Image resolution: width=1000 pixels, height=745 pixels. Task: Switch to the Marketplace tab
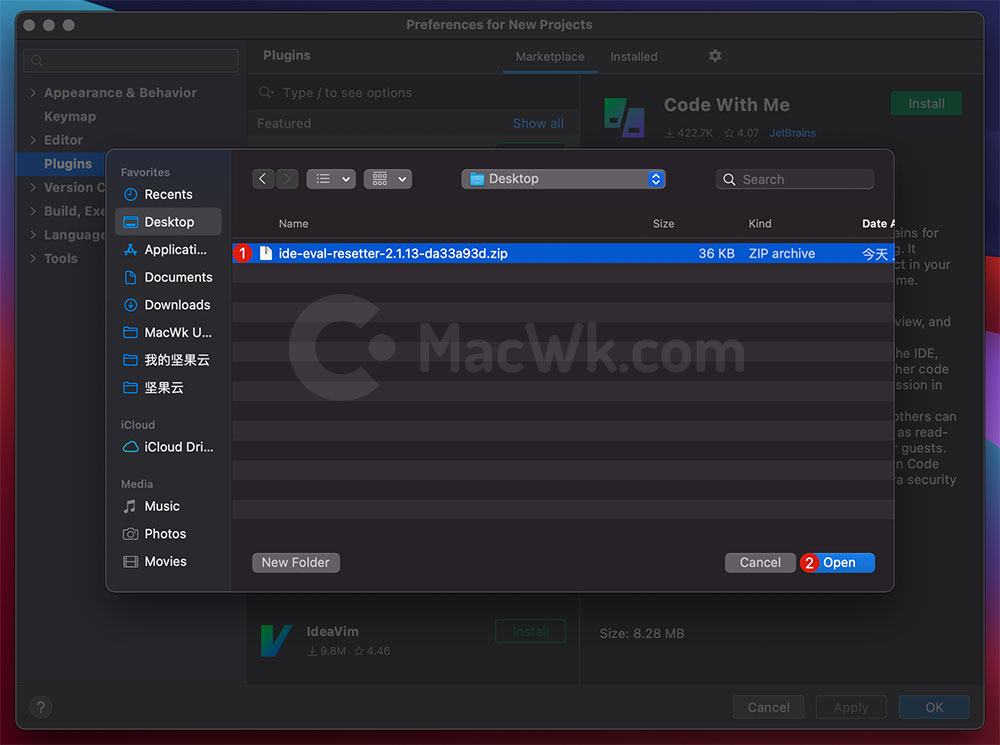tap(550, 57)
